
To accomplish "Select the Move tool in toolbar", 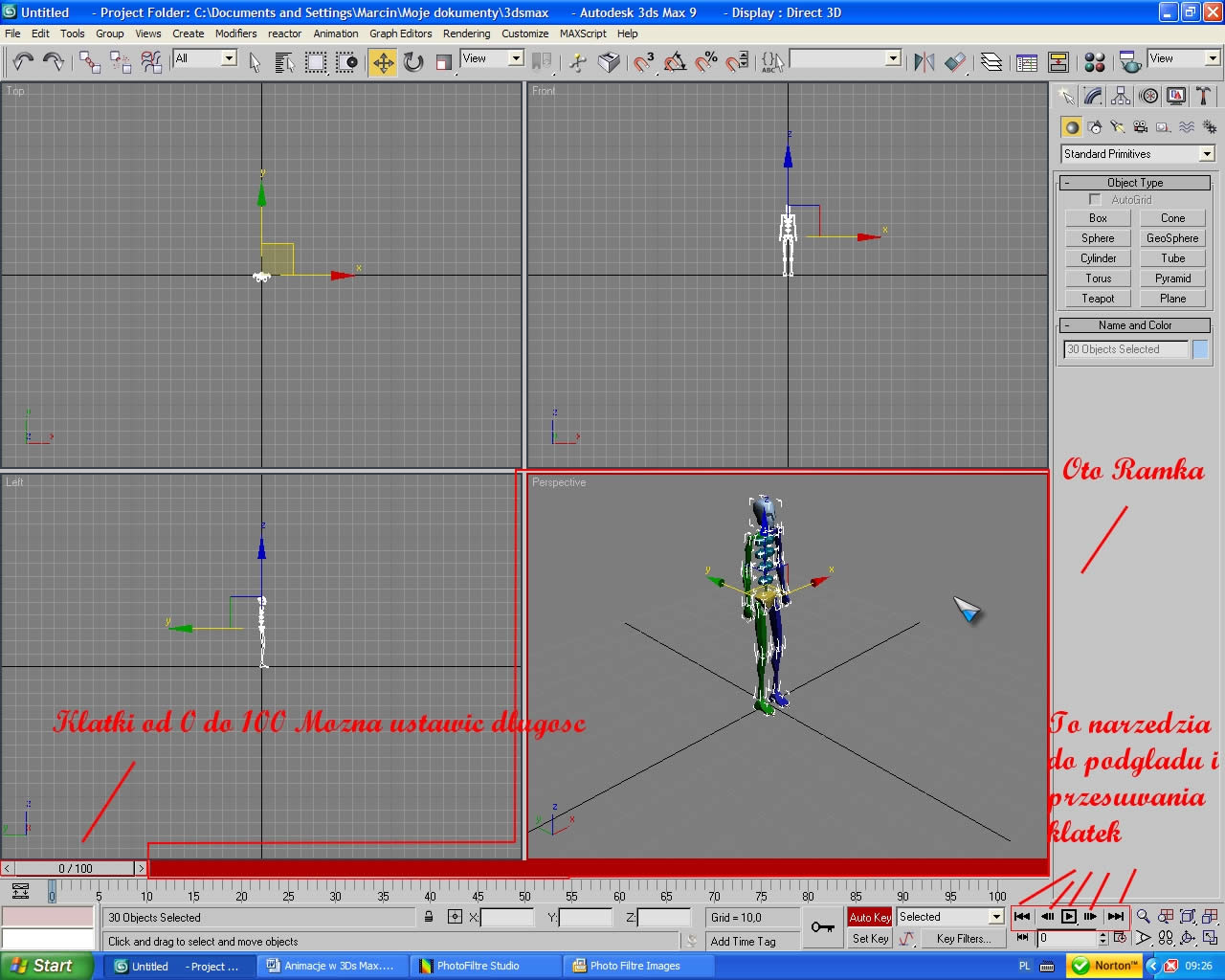I will pyautogui.click(x=383, y=63).
